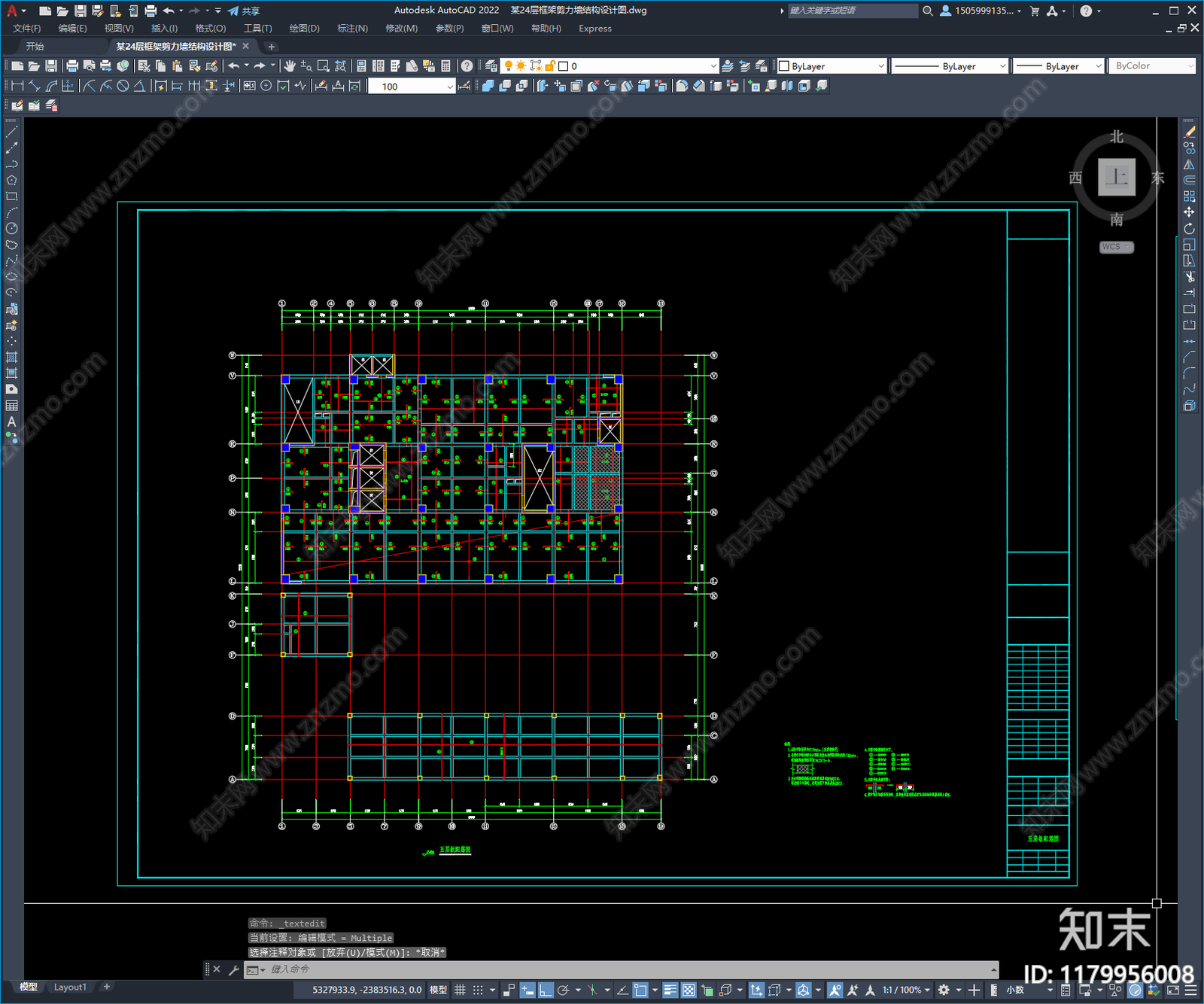
Task: Toggle the drawing grid display in status bar
Action: [x=460, y=990]
